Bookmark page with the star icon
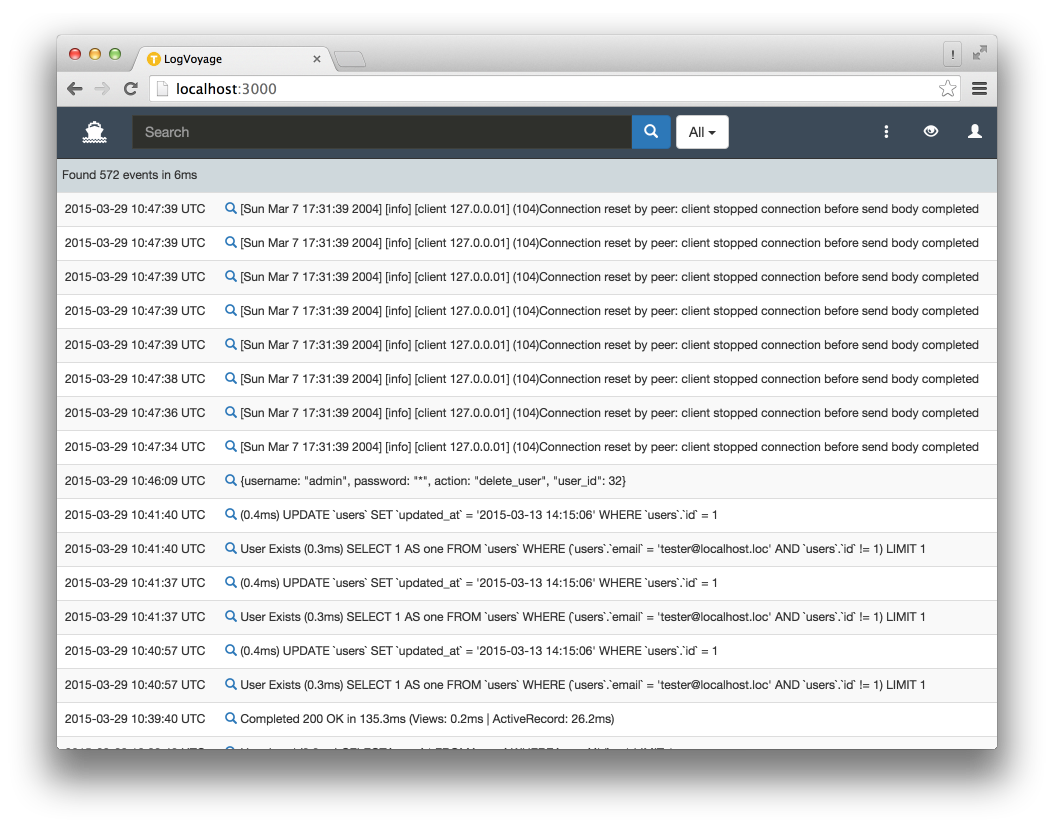Viewport: 1054px width, 828px height. click(947, 89)
